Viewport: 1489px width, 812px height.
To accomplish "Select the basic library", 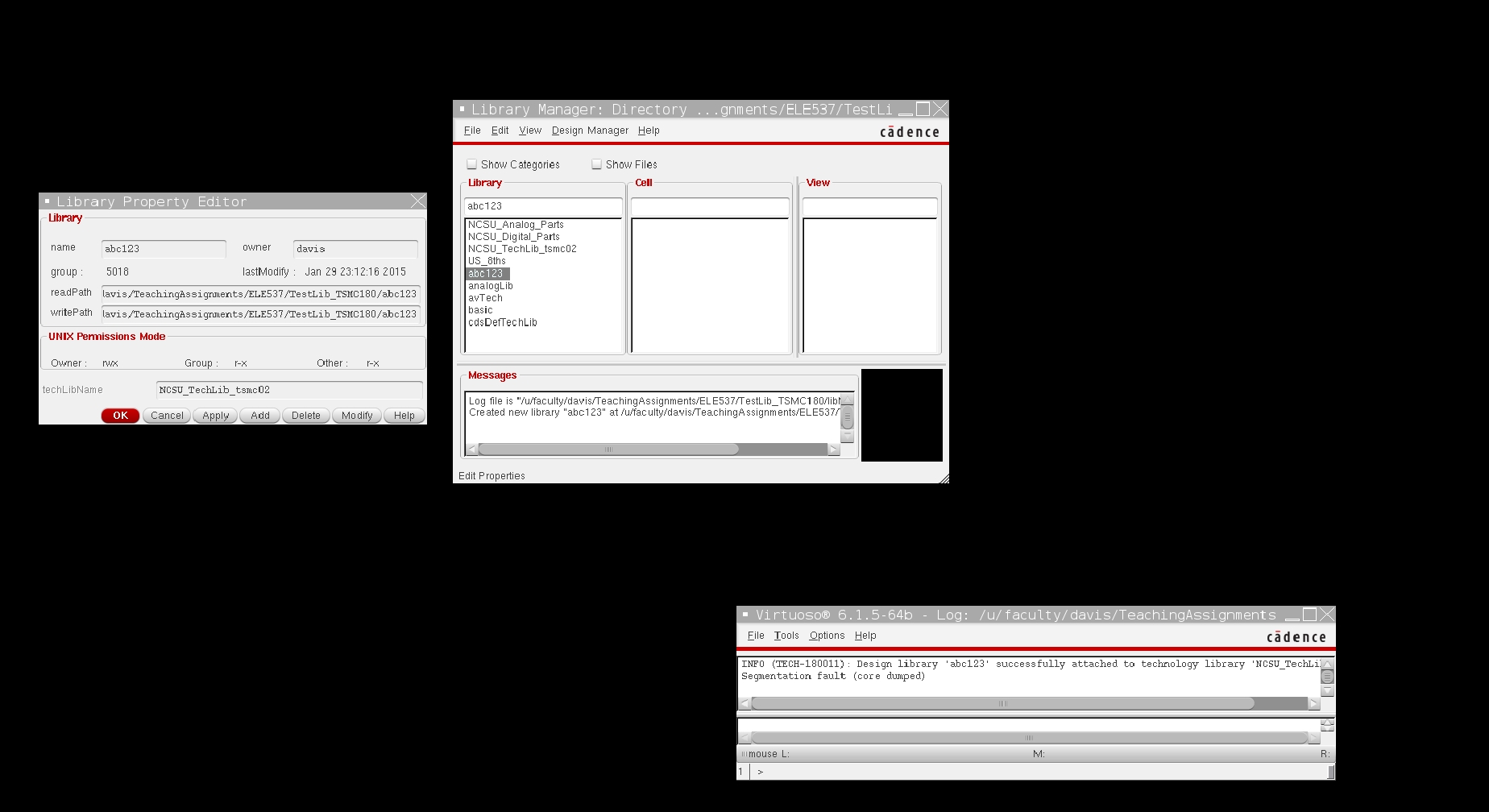I will pos(480,310).
